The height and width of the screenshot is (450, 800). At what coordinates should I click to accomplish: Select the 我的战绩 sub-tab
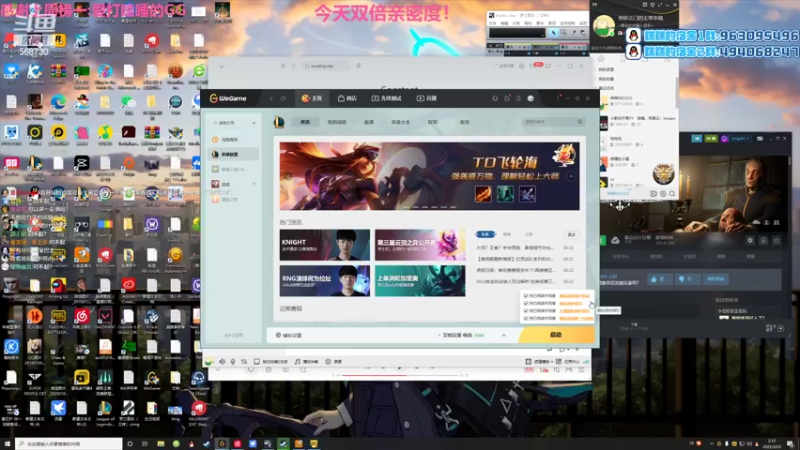(337, 122)
